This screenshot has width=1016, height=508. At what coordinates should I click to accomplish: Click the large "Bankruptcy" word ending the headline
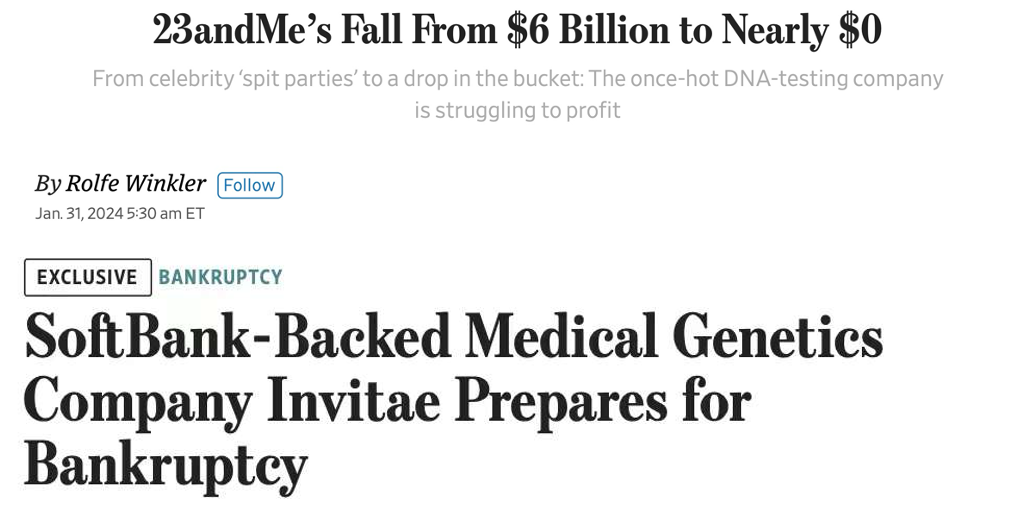click(x=165, y=464)
